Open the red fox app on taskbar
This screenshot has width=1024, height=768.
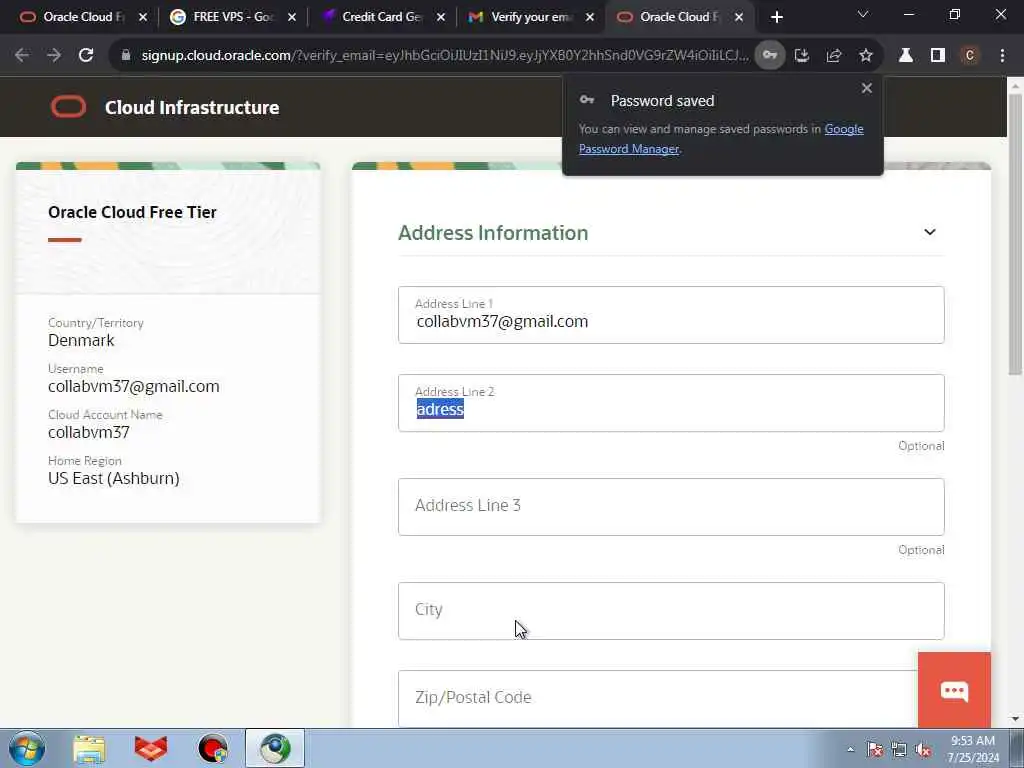coord(151,749)
